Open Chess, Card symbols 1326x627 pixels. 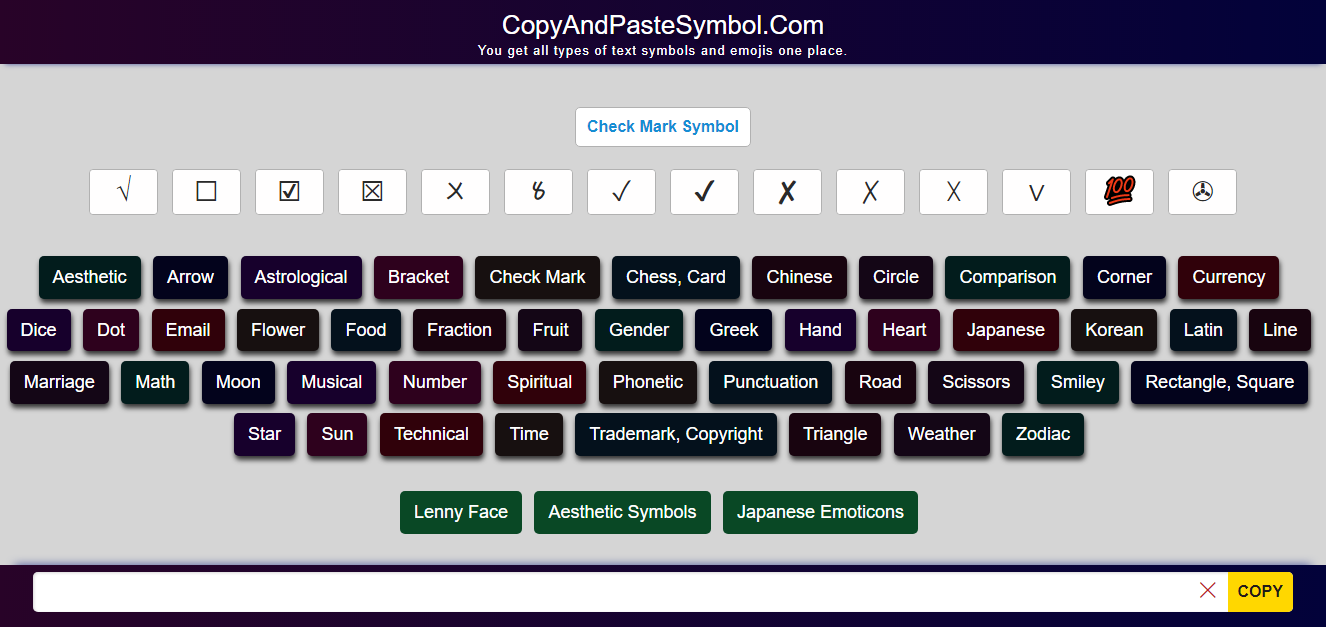click(x=676, y=277)
